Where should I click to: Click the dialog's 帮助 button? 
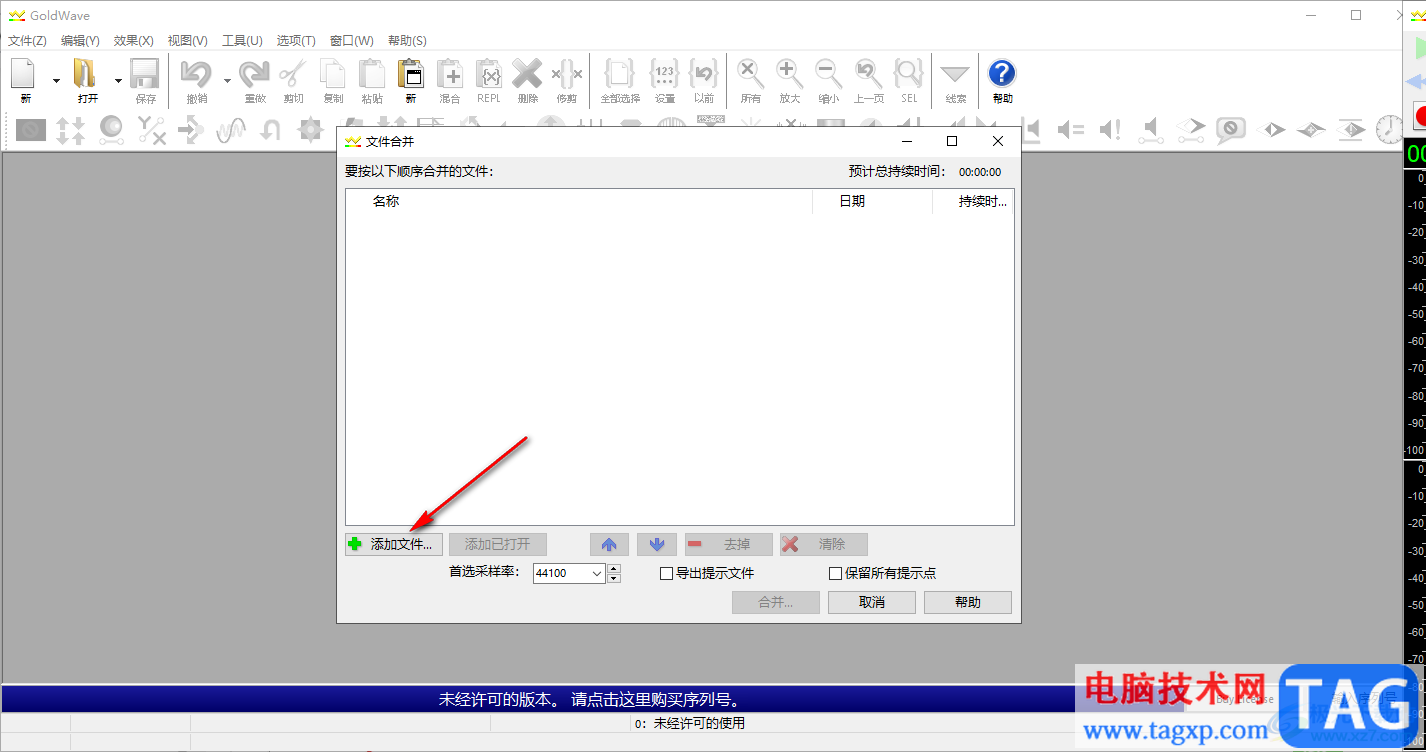[x=968, y=602]
